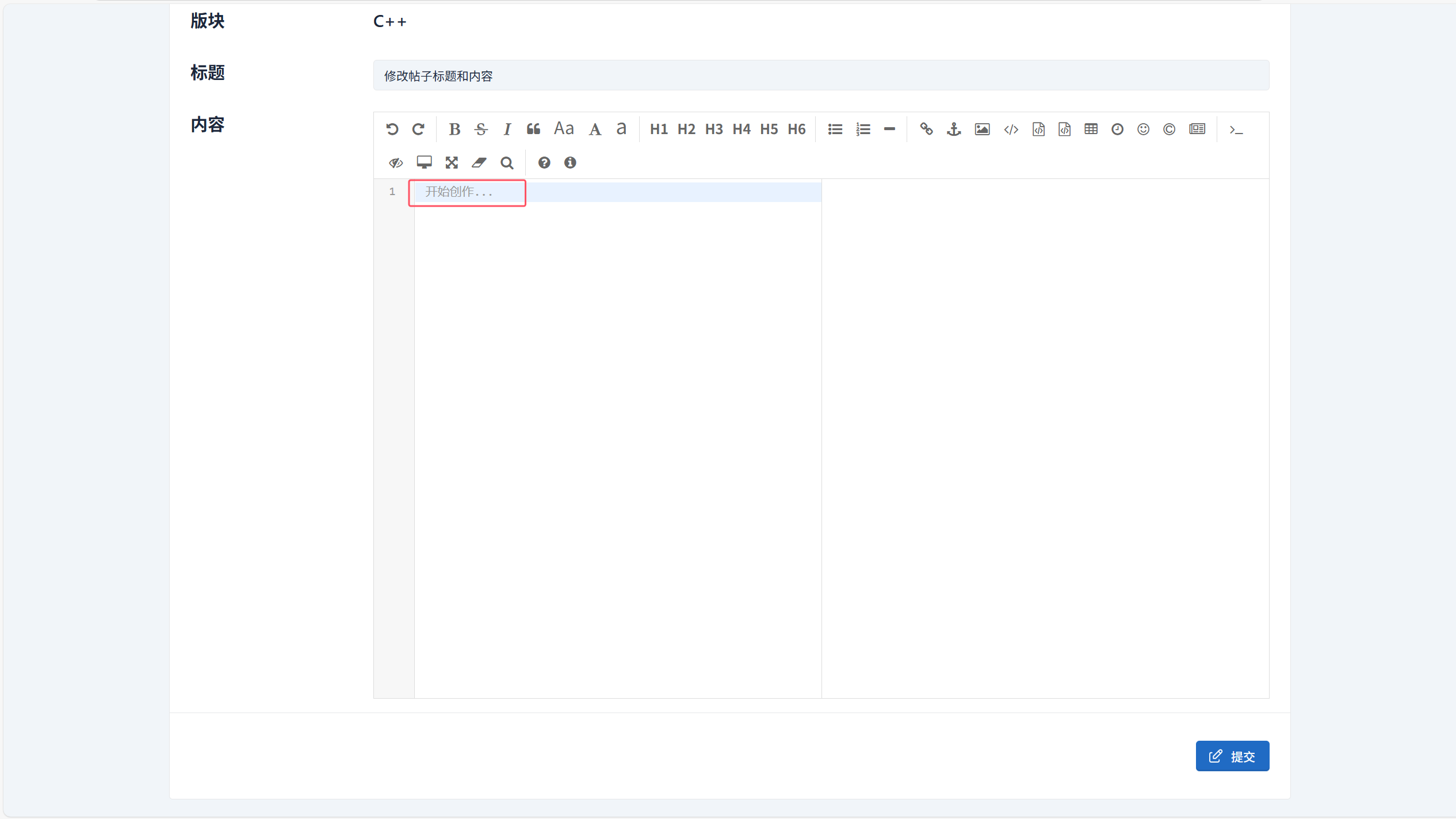Toggle bold formatting

(454, 129)
